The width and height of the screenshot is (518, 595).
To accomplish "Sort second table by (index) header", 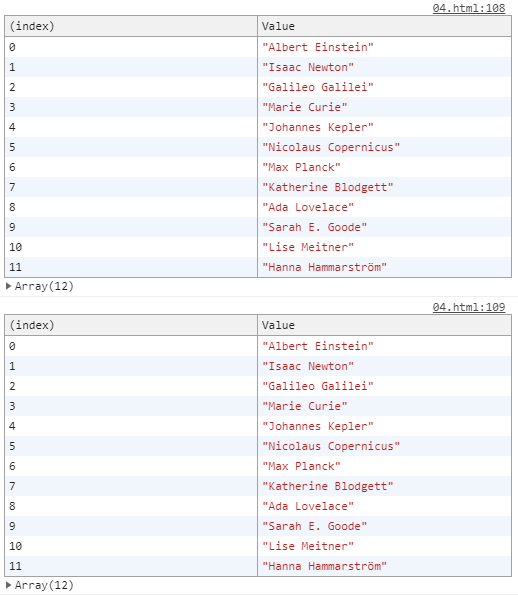I will 131,325.
